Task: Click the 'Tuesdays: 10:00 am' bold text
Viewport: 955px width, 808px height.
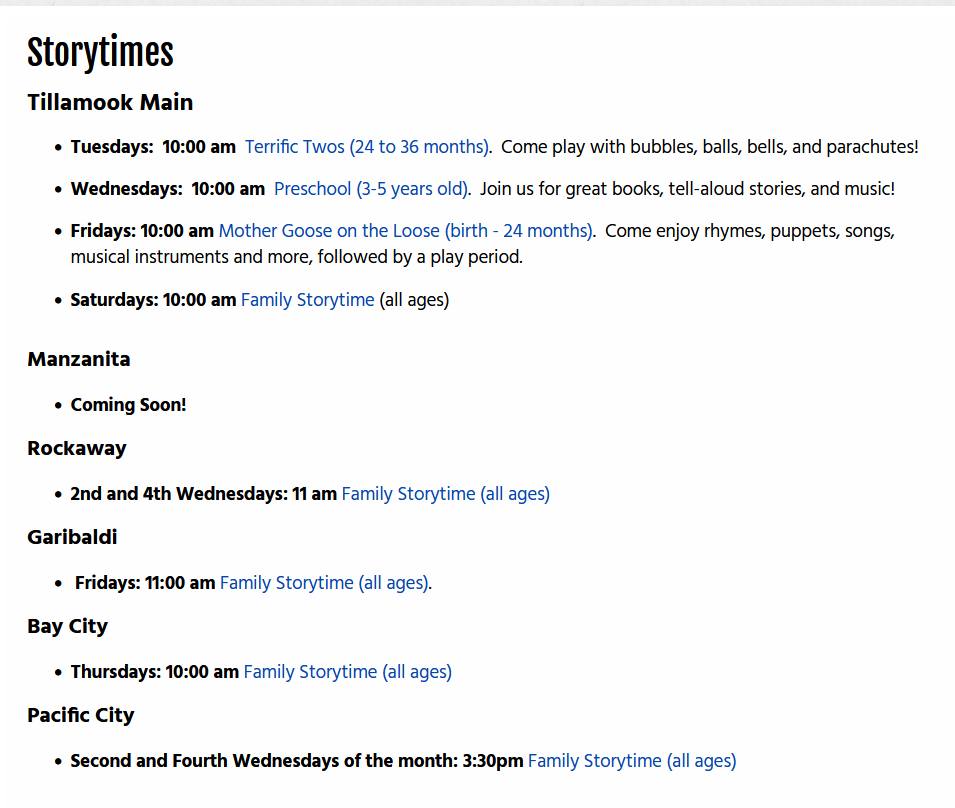Action: click(x=153, y=147)
